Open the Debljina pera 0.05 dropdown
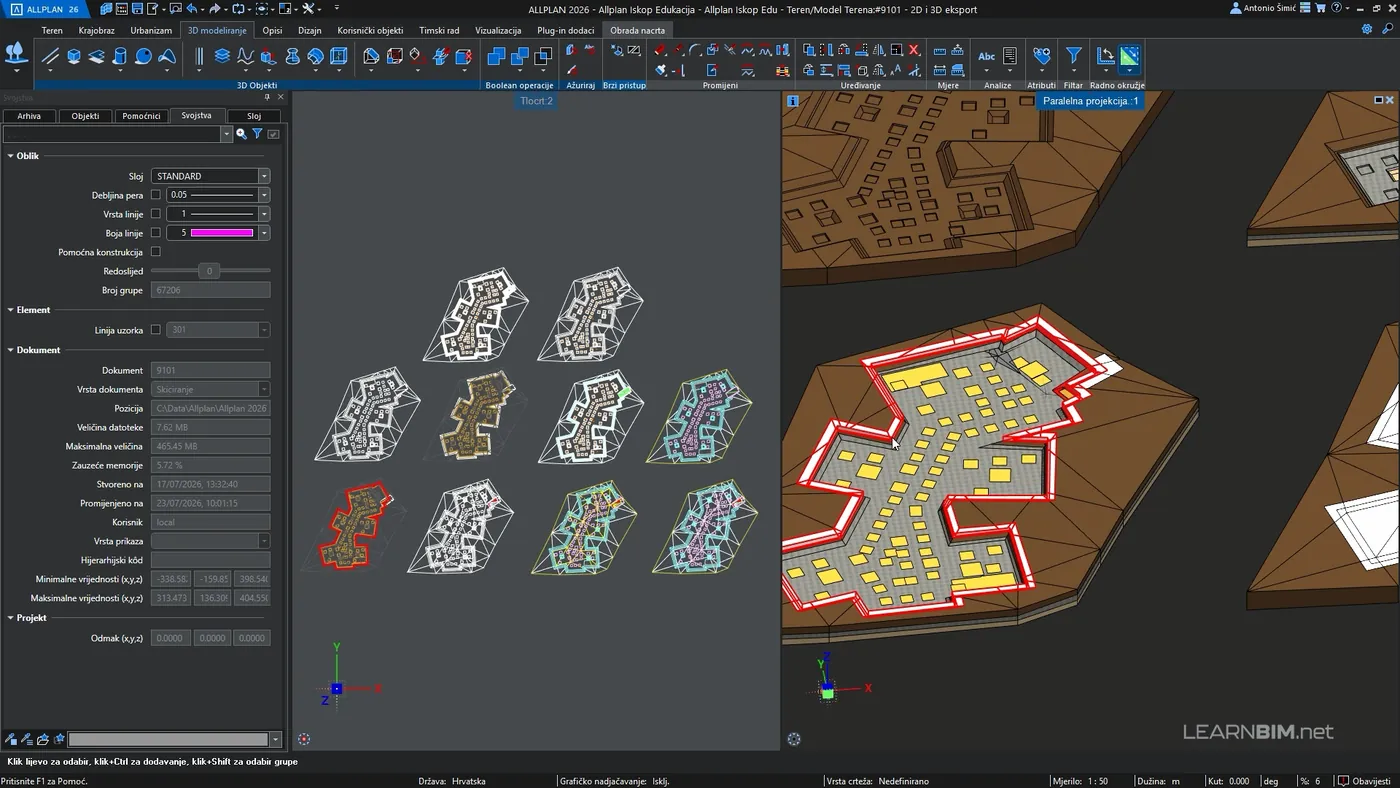The image size is (1400, 788). pyautogui.click(x=264, y=195)
